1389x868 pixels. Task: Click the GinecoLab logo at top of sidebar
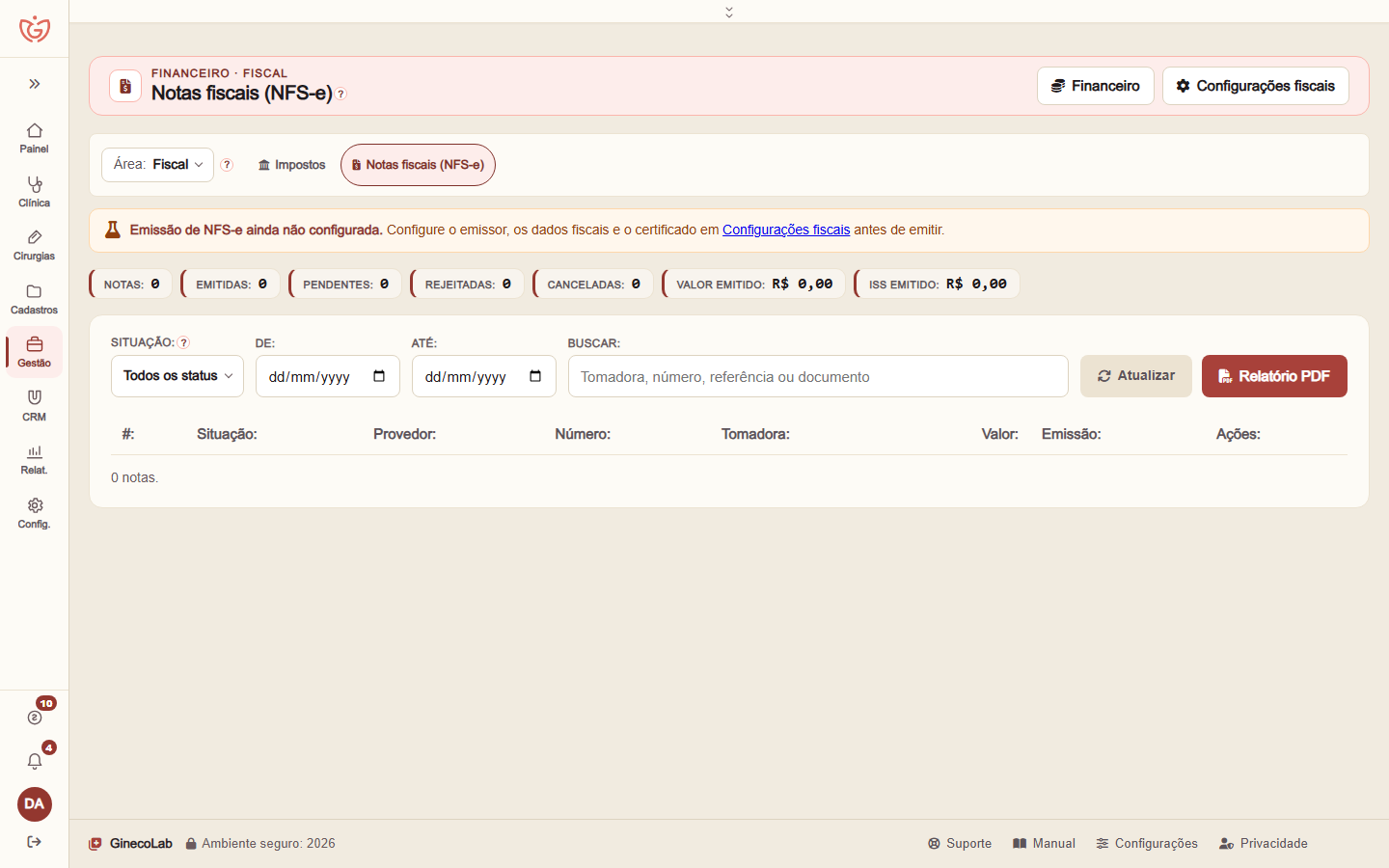pyautogui.click(x=35, y=29)
